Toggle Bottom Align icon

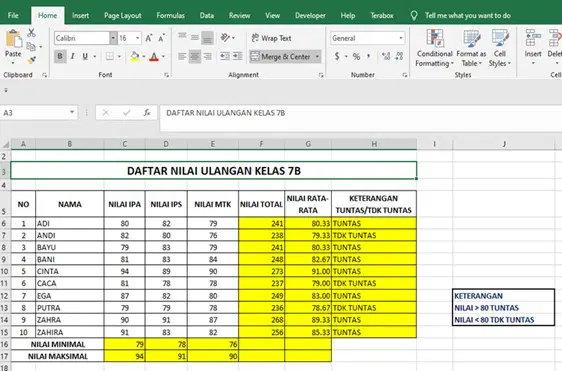pos(208,38)
